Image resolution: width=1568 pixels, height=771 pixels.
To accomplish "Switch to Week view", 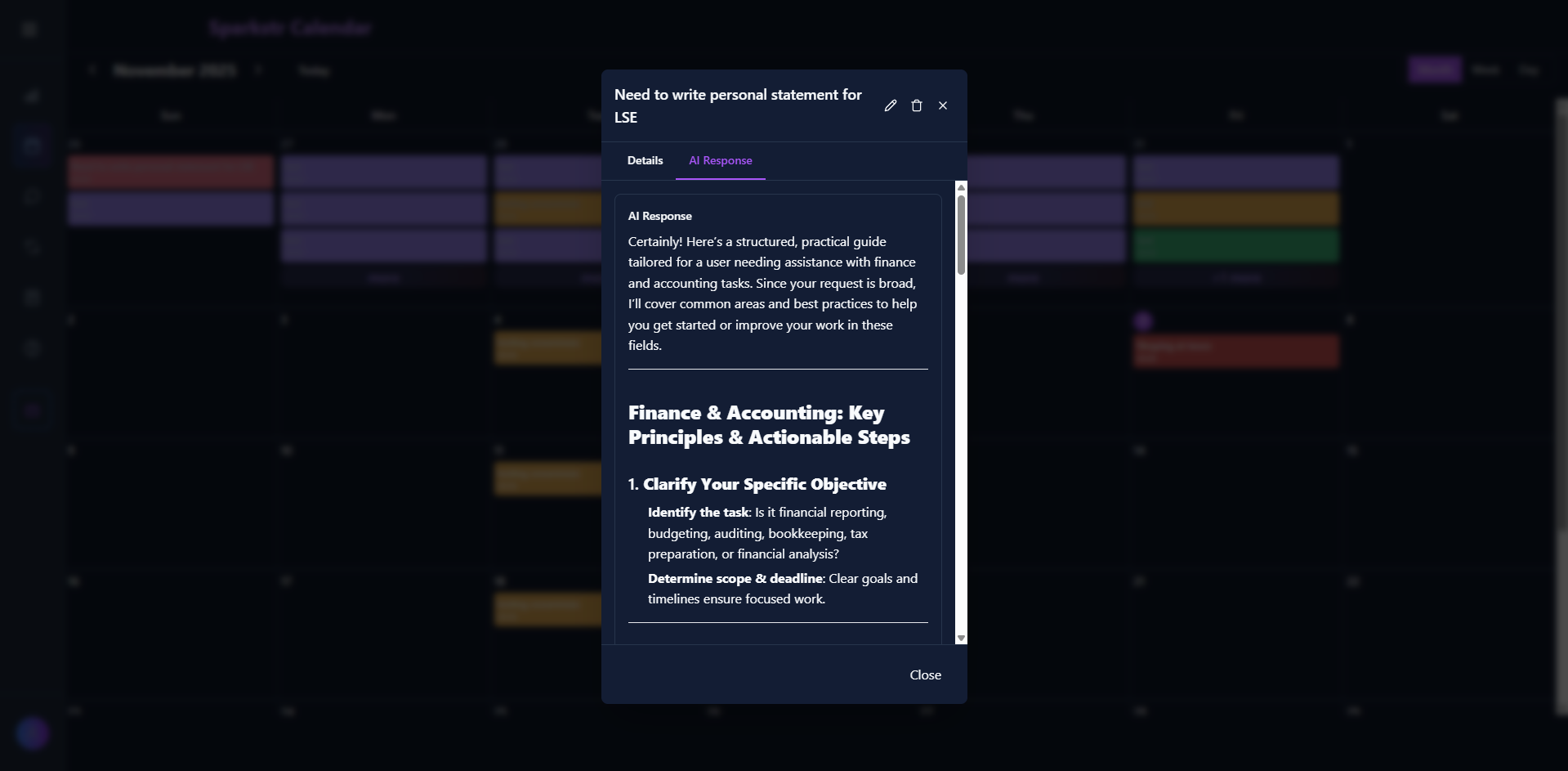I will click(1484, 69).
